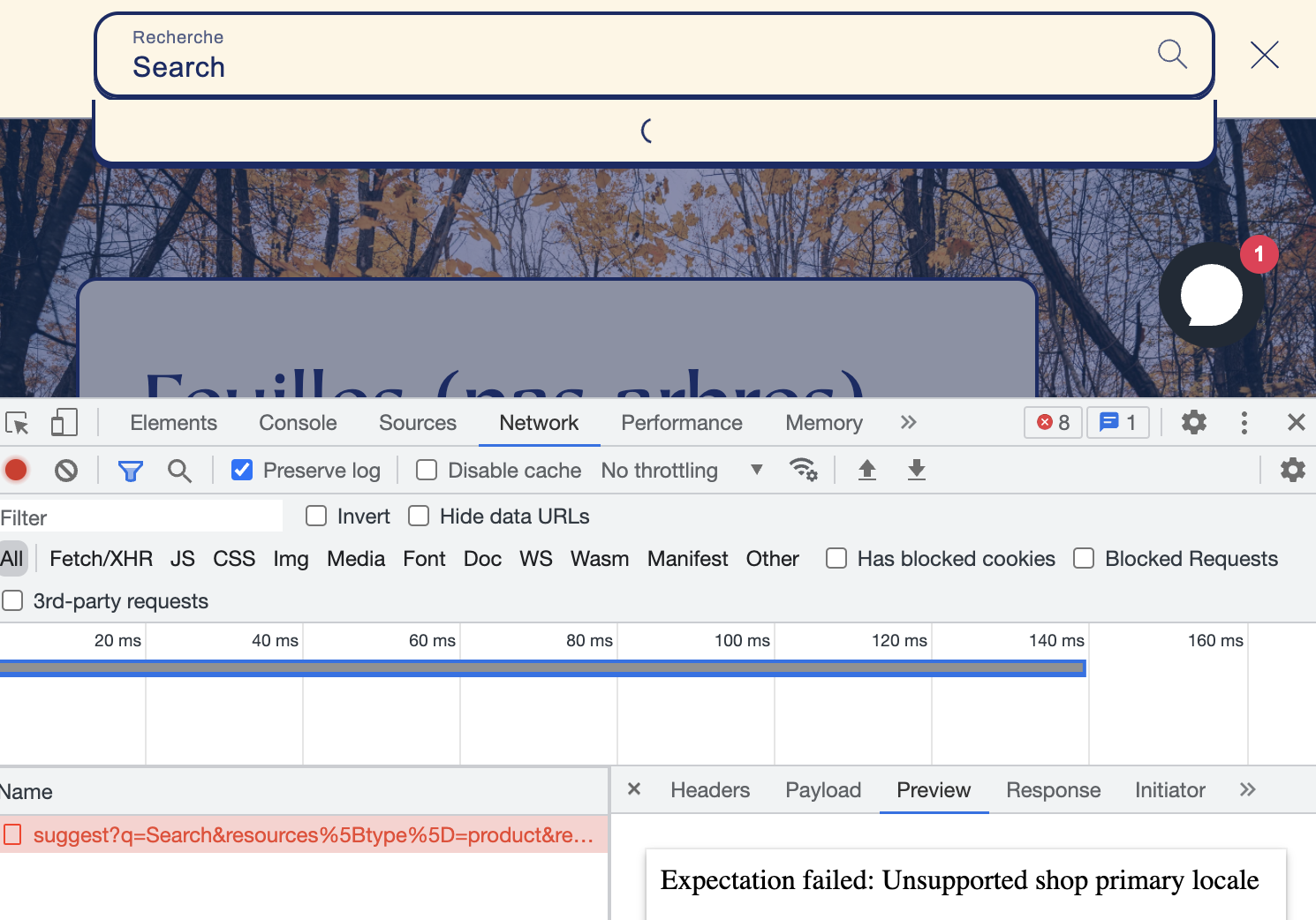Export HAR file download arrow

click(917, 470)
